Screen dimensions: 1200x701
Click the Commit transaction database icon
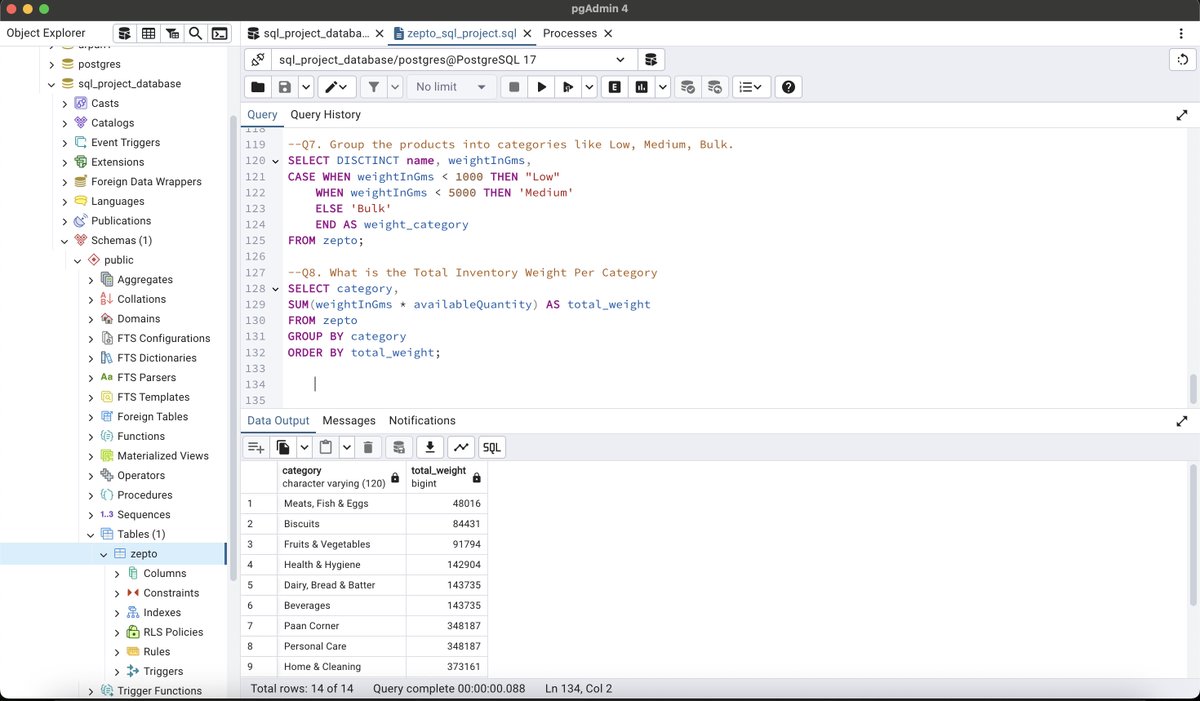click(x=688, y=87)
